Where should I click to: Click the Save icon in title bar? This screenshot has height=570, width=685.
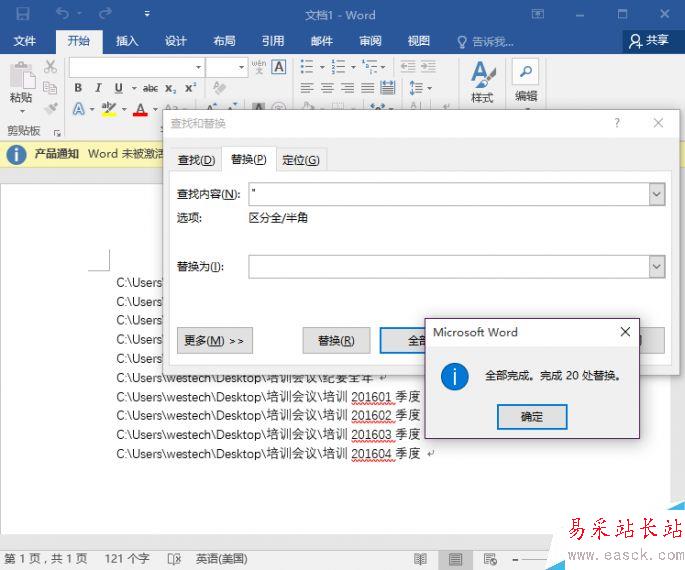tap(22, 14)
